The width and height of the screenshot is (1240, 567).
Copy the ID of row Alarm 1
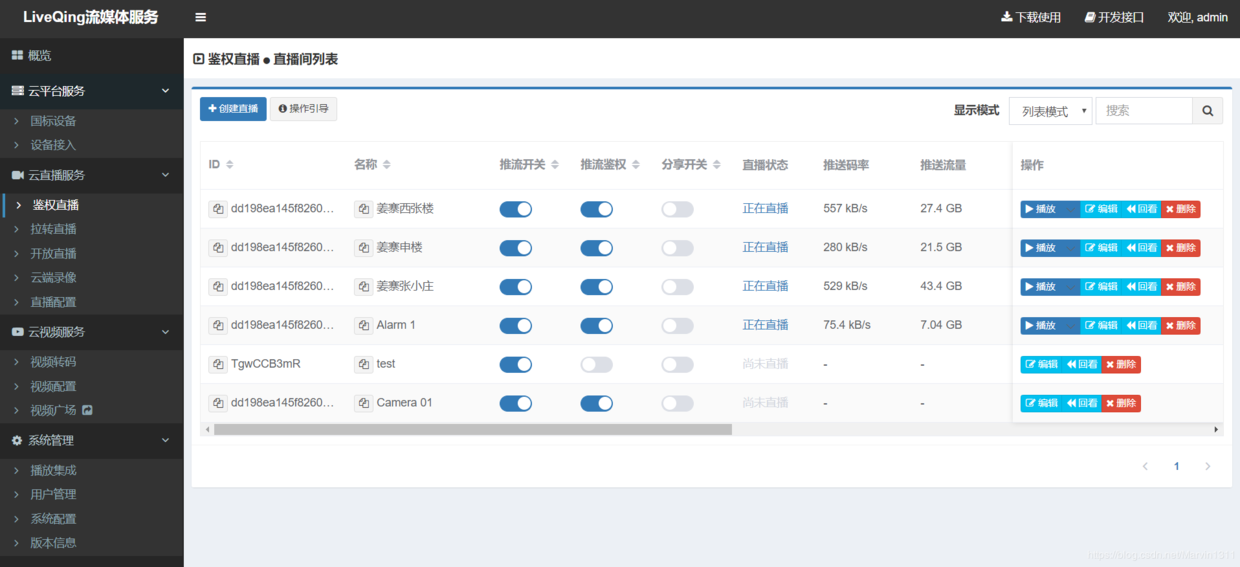(x=217, y=326)
